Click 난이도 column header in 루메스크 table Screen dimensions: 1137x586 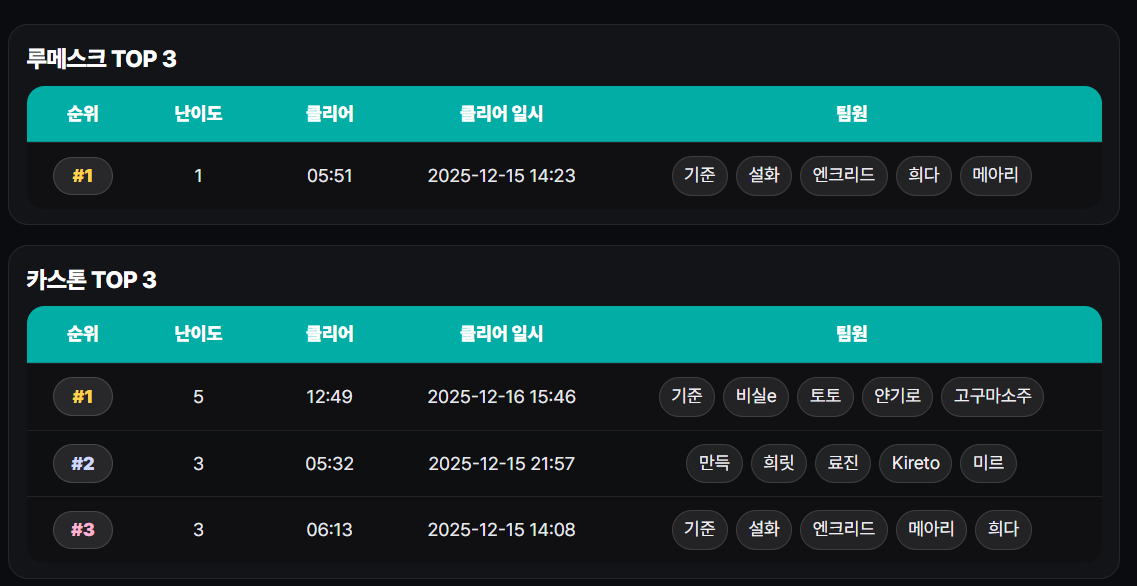[x=198, y=114]
